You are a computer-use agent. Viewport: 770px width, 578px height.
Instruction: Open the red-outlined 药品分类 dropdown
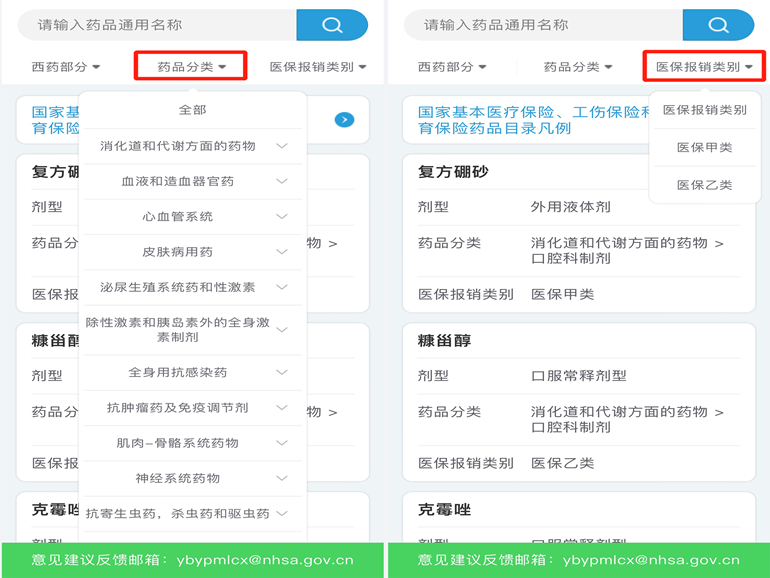click(191, 67)
